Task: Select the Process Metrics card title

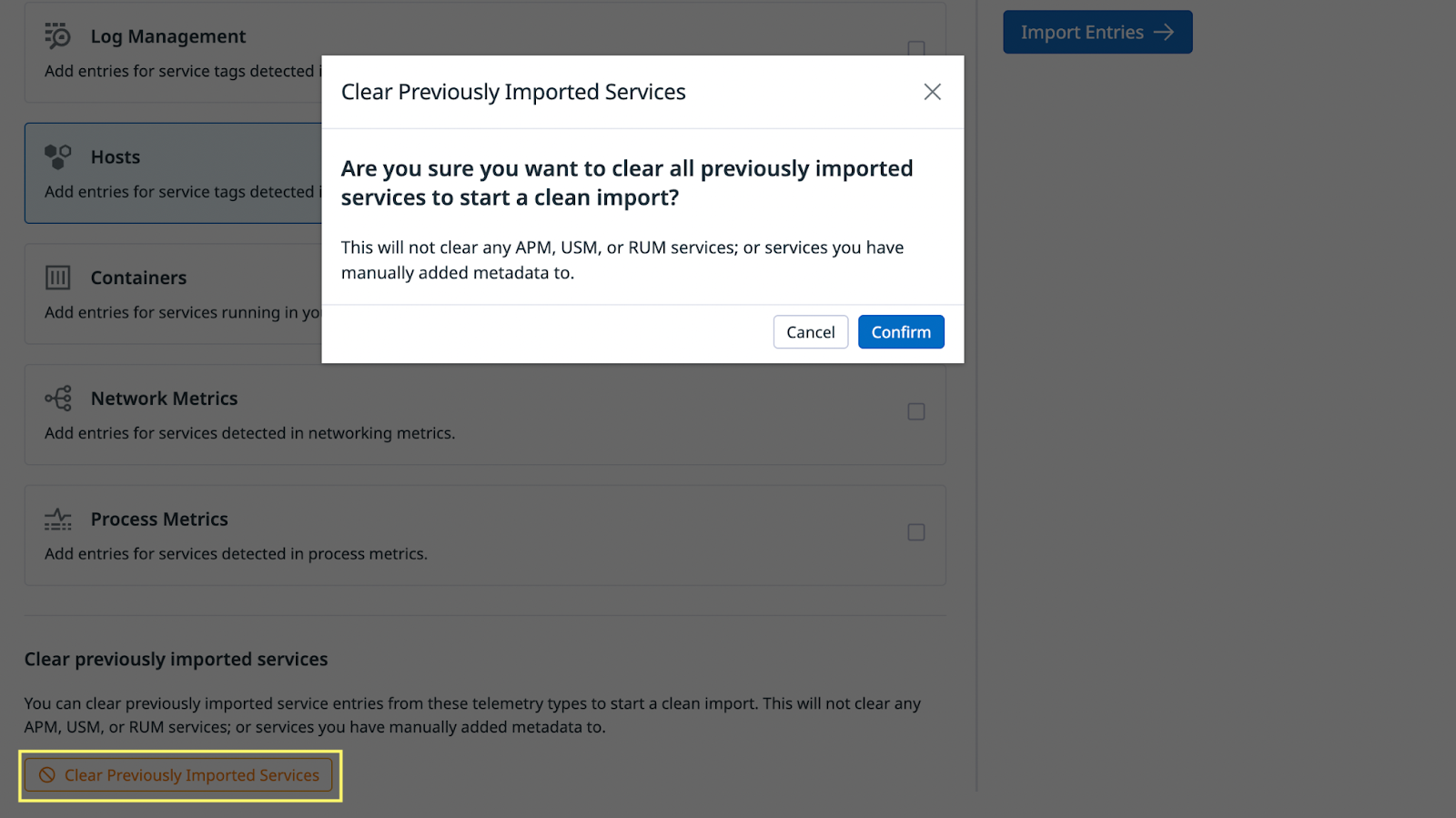Action: pos(159,520)
